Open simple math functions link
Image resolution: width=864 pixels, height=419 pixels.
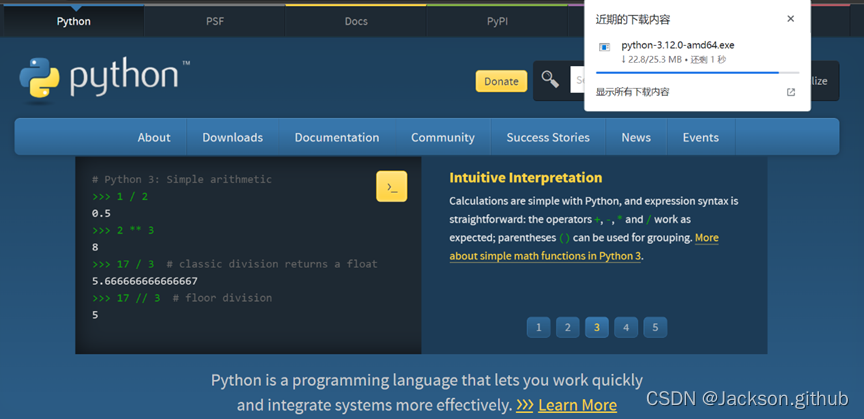point(545,255)
